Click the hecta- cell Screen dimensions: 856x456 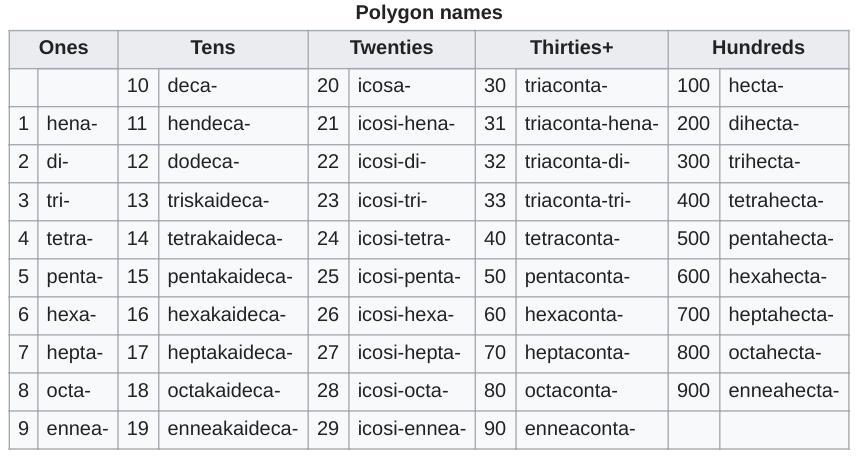point(755,86)
